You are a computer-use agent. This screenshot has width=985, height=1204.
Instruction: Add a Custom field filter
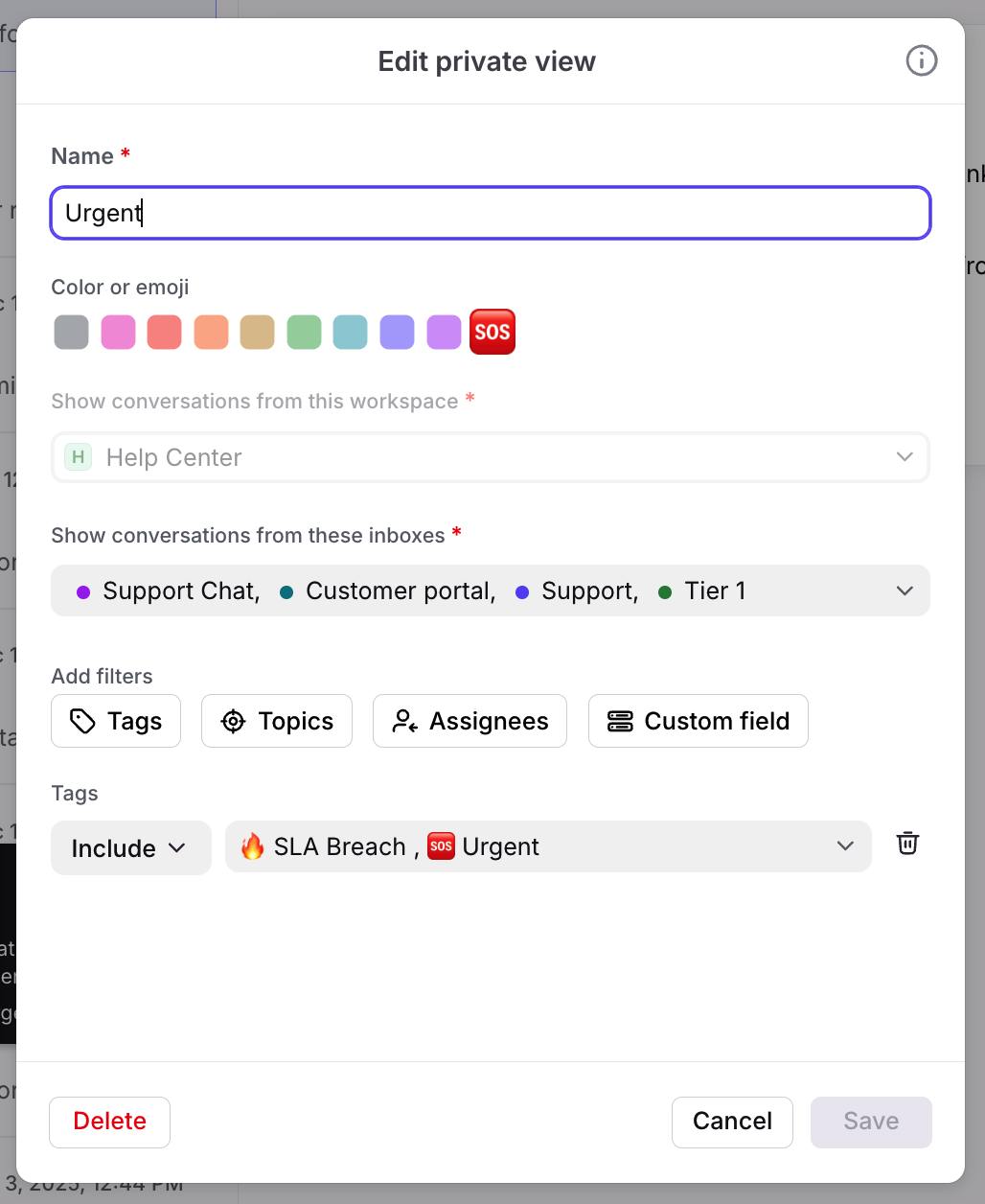pyautogui.click(x=698, y=721)
